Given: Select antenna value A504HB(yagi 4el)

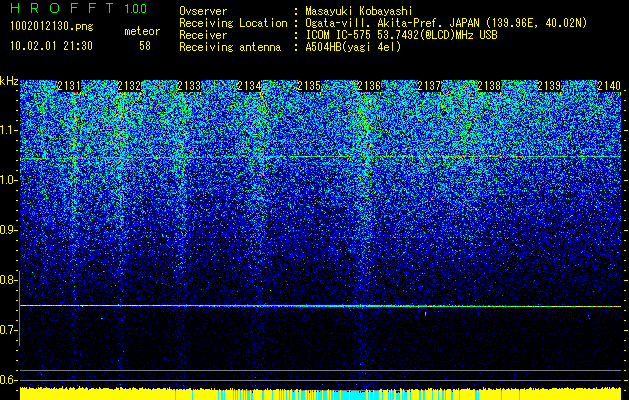Looking at the screenshot, I should click(353, 47).
